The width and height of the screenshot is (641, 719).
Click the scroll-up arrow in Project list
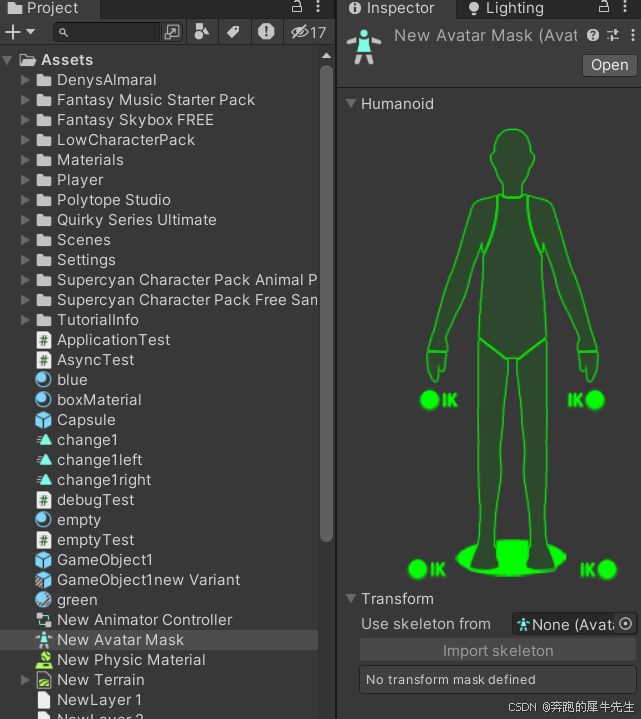click(x=326, y=56)
